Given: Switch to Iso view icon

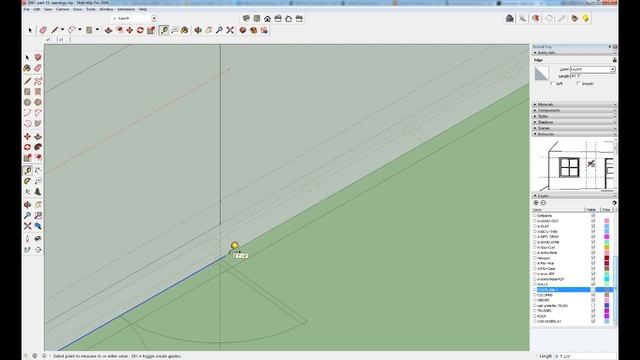Looking at the screenshot, I should [x=246, y=18].
